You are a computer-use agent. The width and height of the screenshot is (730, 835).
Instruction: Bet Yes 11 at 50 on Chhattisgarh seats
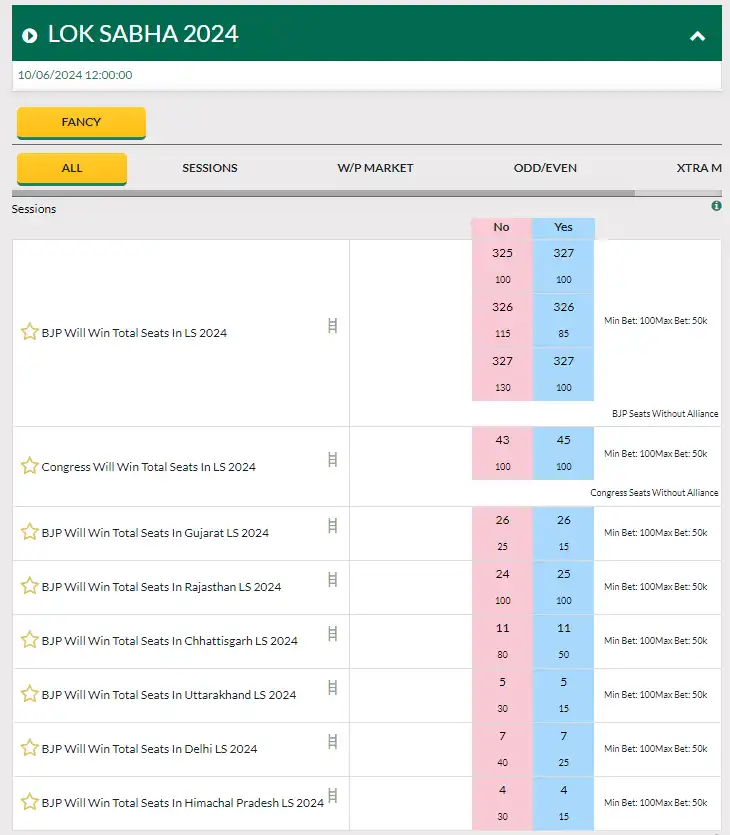click(563, 641)
